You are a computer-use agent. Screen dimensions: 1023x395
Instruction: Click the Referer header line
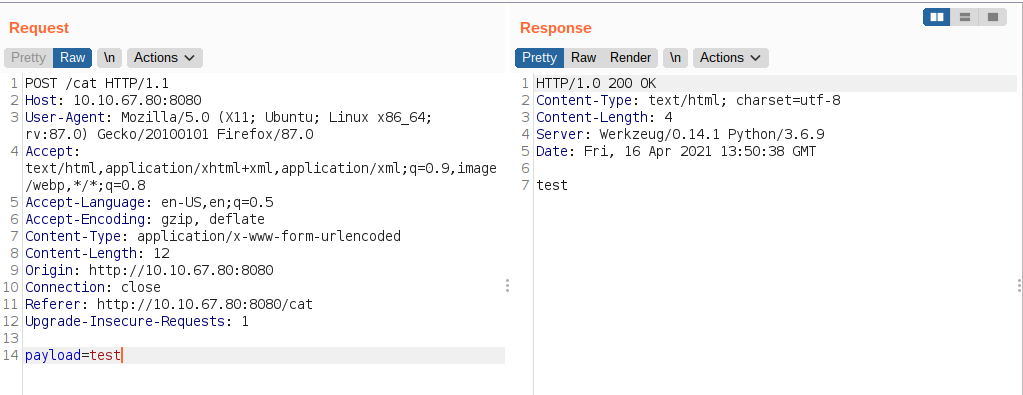tap(169, 304)
